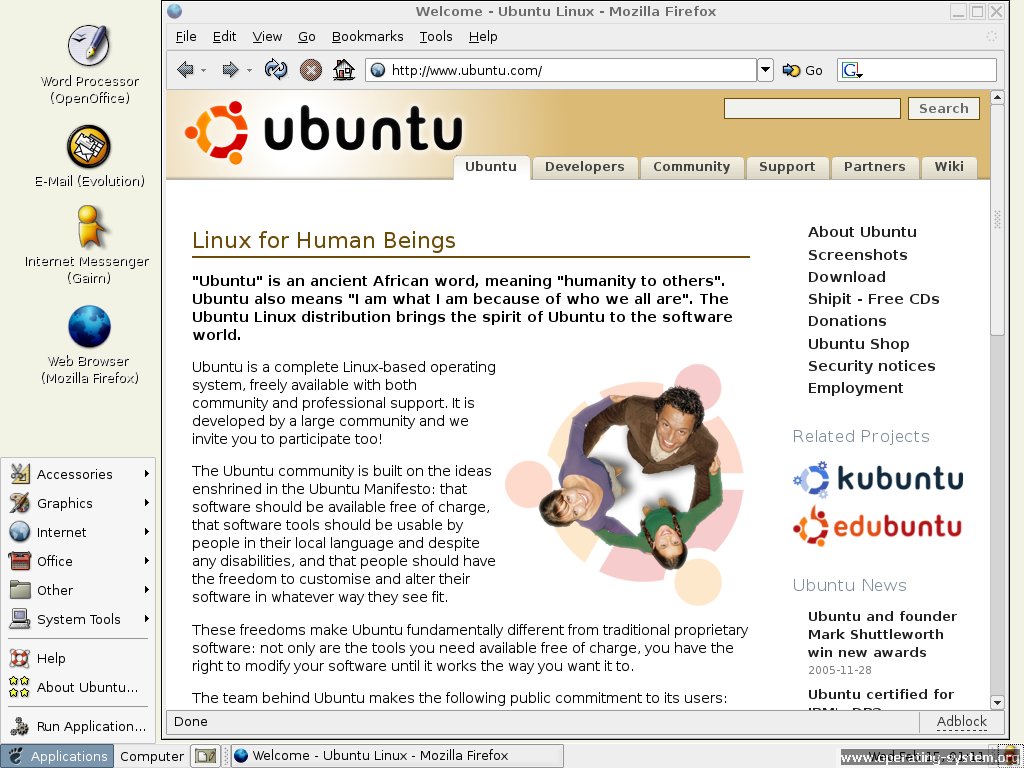
Task: Open the Go menu
Action: coord(307,37)
